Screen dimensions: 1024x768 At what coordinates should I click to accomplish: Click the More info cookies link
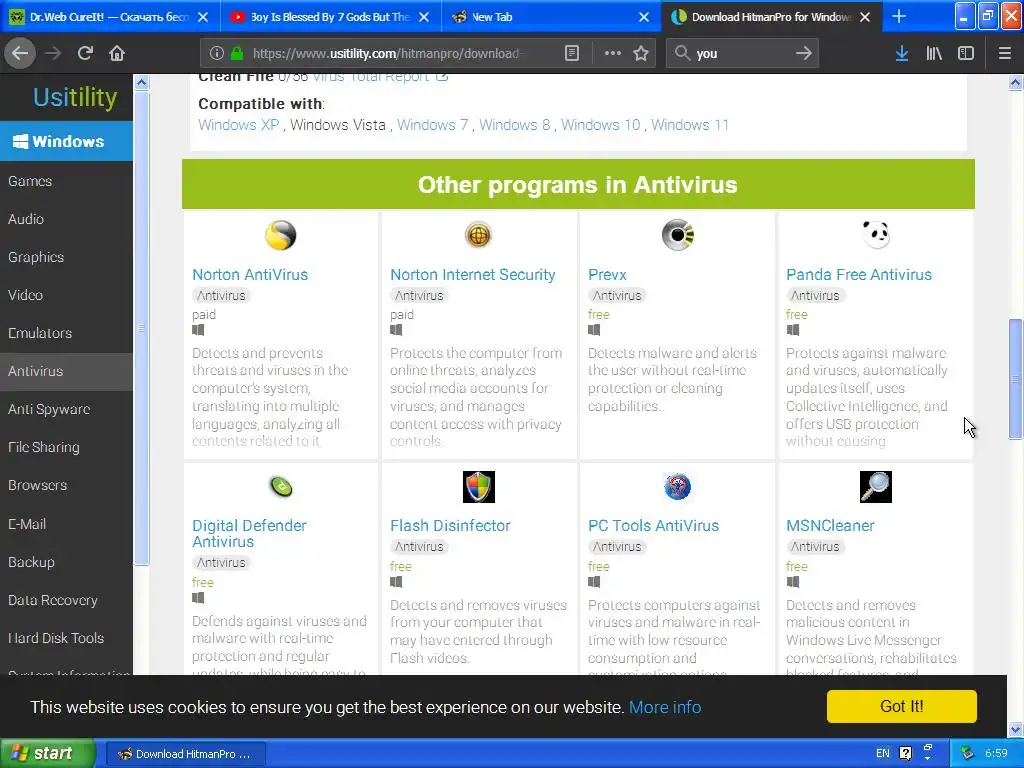click(665, 707)
